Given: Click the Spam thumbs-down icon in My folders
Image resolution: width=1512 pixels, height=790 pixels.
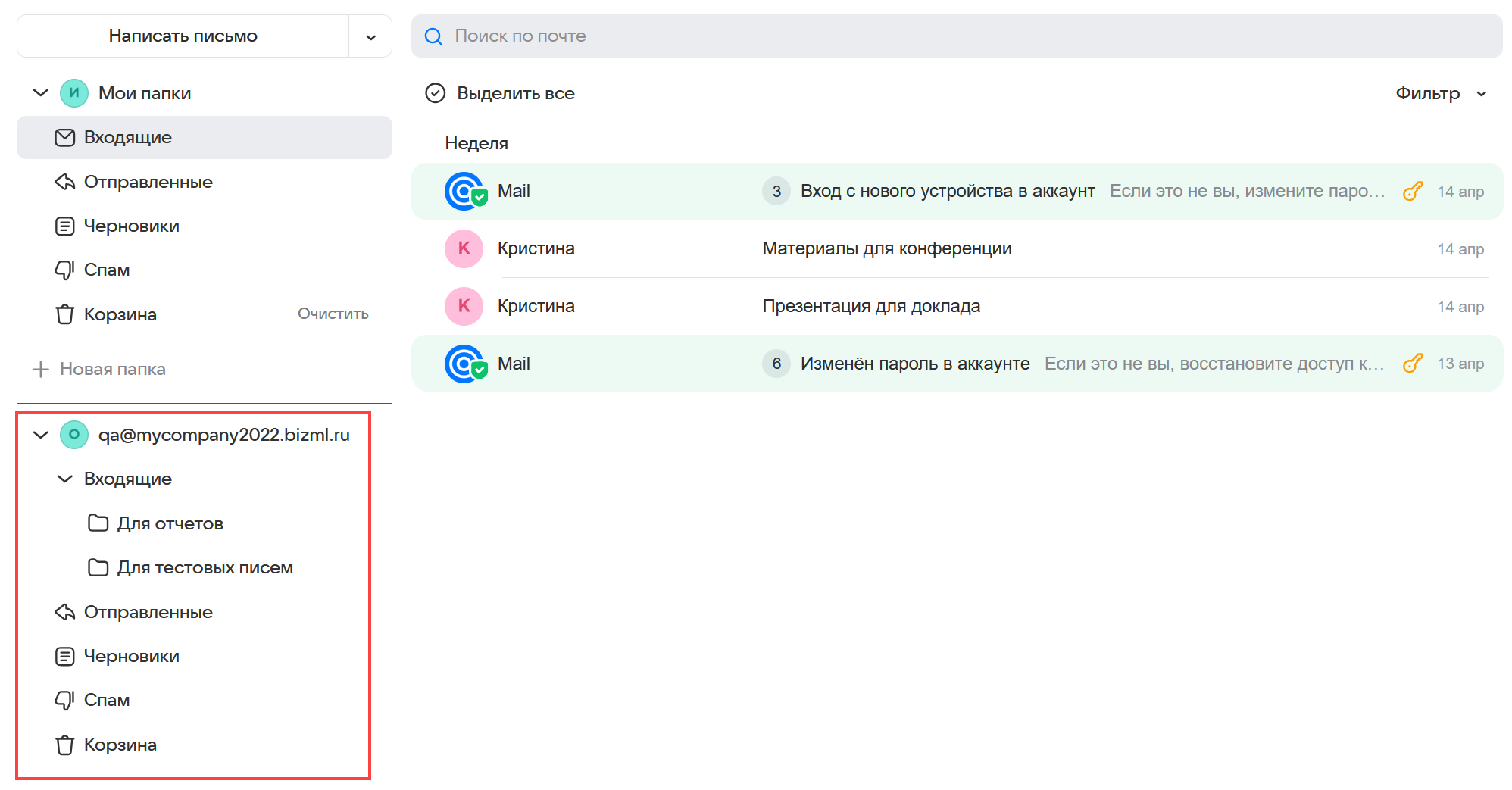Looking at the screenshot, I should click(x=65, y=270).
